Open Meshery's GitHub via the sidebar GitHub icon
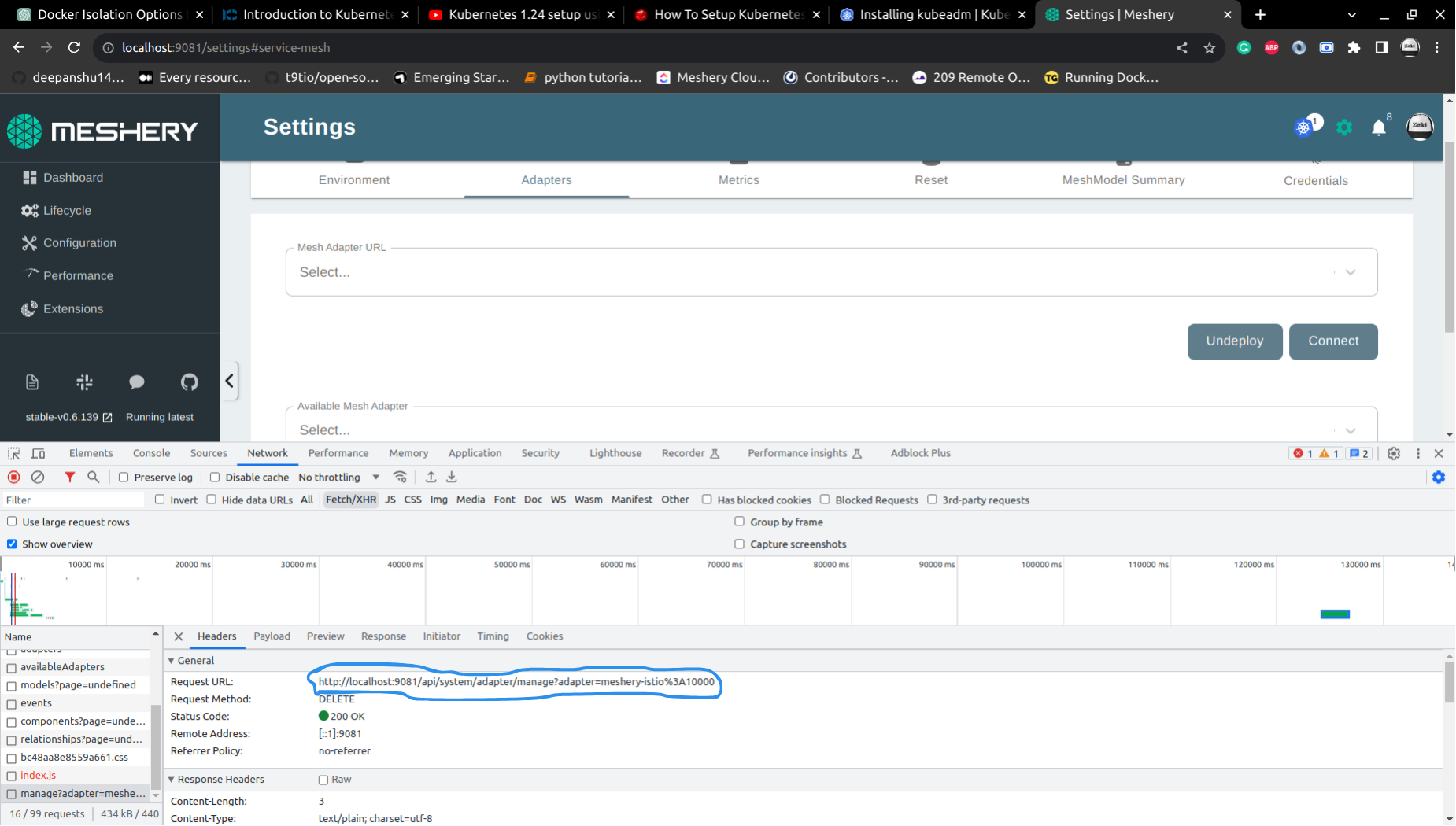 (x=189, y=382)
